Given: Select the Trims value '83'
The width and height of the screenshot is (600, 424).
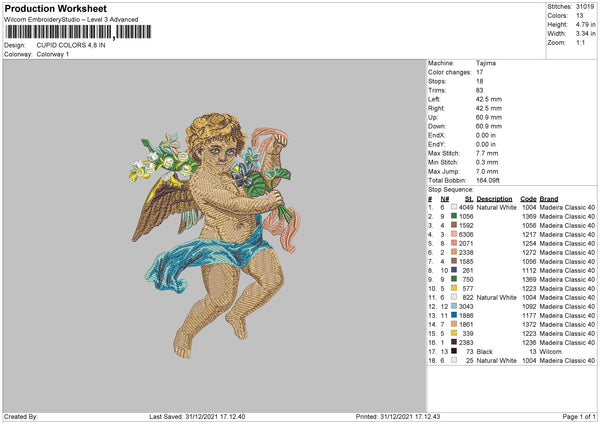Looking at the screenshot, I should pos(480,90).
